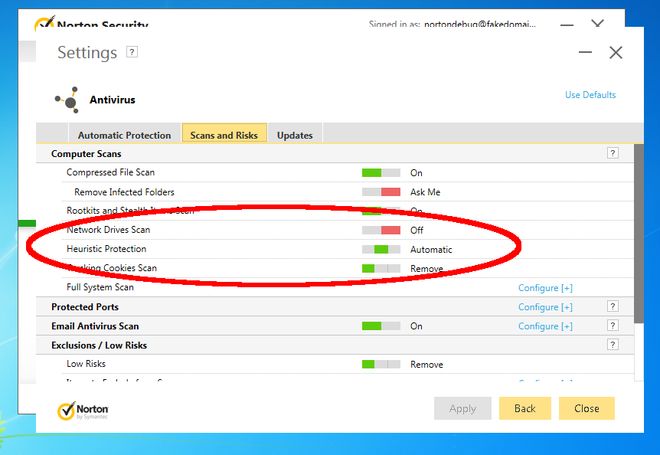The height and width of the screenshot is (455, 660).
Task: Open the Updates tab
Action: 295,135
